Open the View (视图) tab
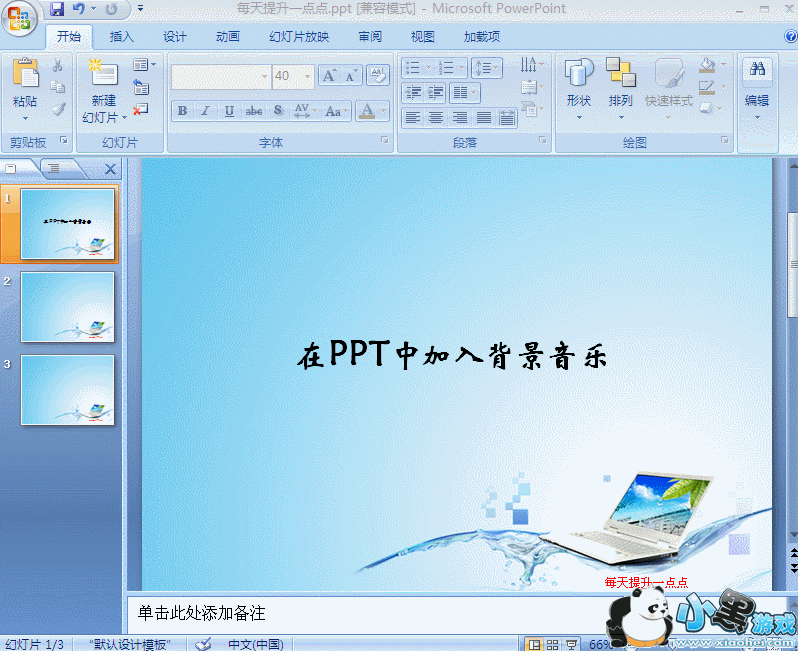The image size is (798, 651). pos(422,37)
